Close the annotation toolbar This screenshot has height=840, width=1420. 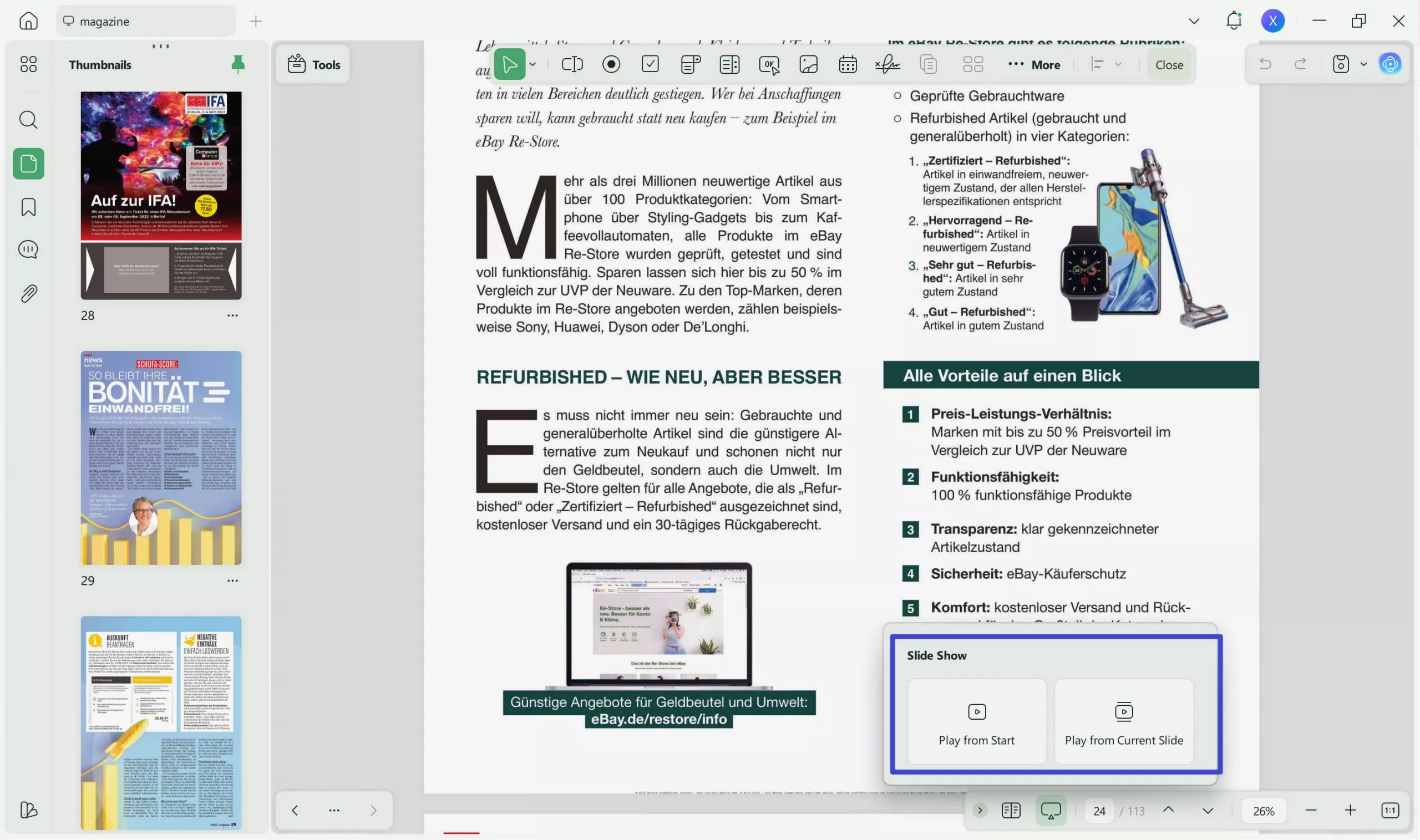click(x=1169, y=64)
